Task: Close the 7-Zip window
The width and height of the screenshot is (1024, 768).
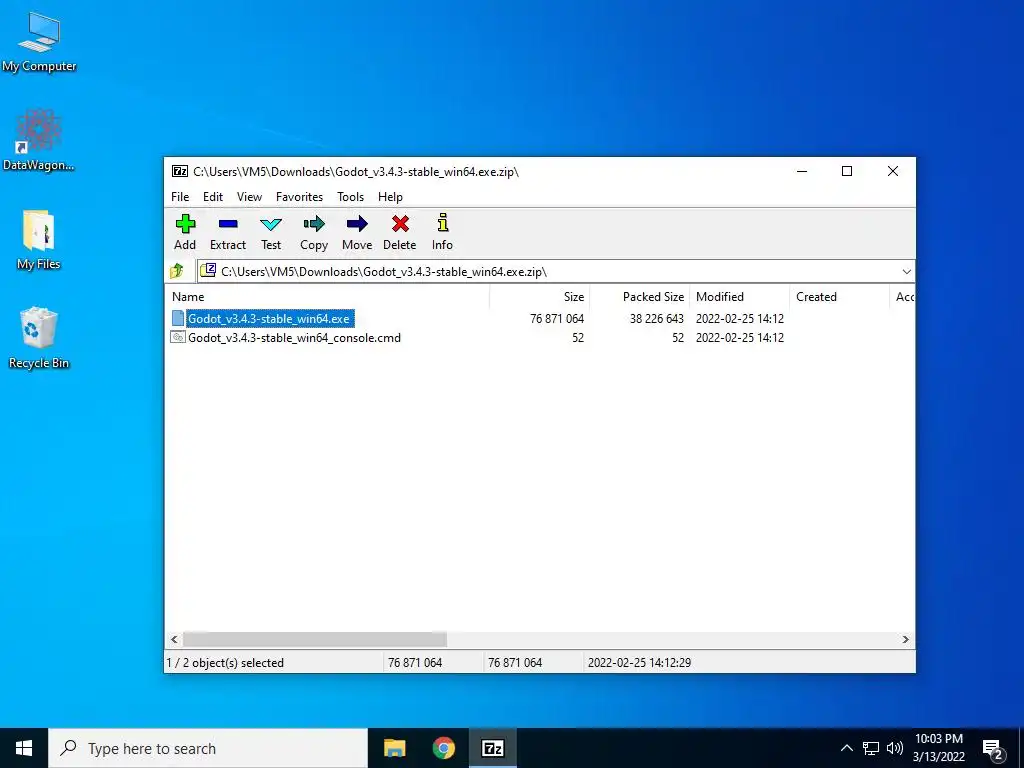Action: click(x=893, y=171)
